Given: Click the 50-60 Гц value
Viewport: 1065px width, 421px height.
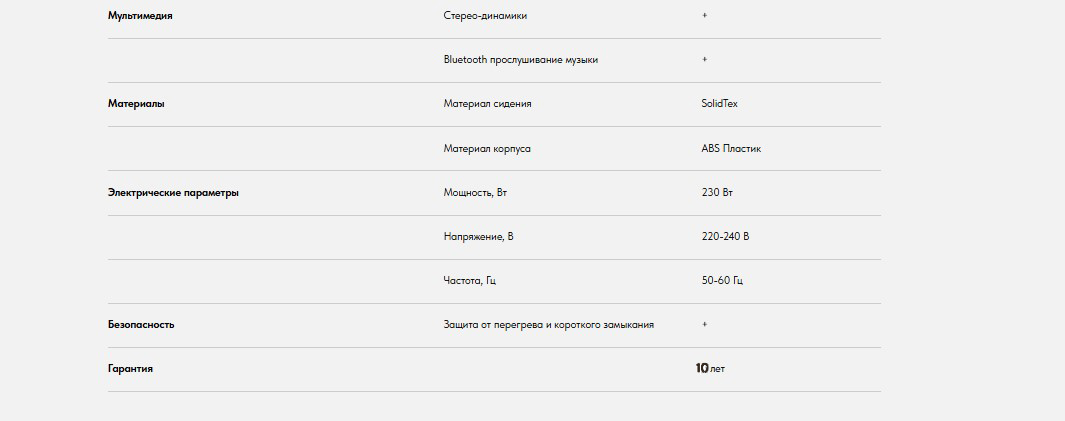Looking at the screenshot, I should 722,280.
